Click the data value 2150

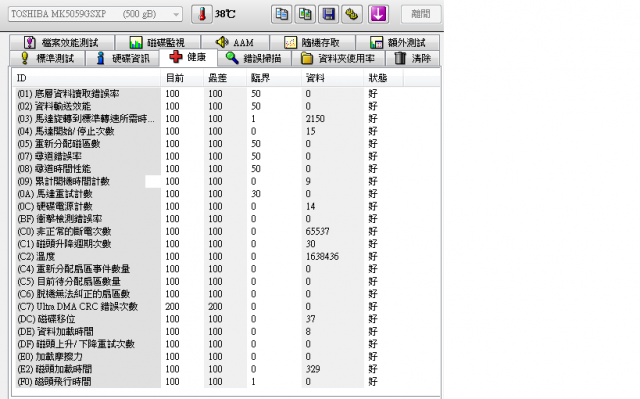coord(315,119)
